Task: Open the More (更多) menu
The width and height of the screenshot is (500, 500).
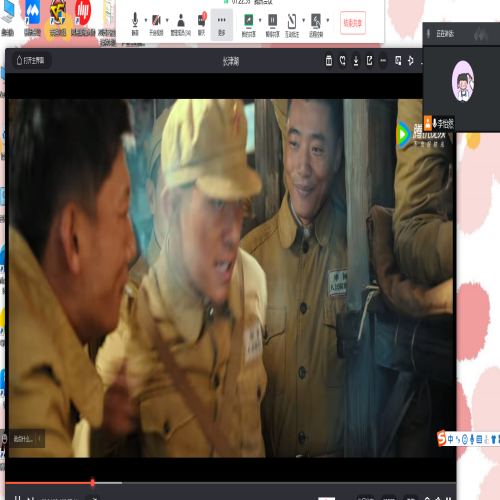Action: point(222,25)
